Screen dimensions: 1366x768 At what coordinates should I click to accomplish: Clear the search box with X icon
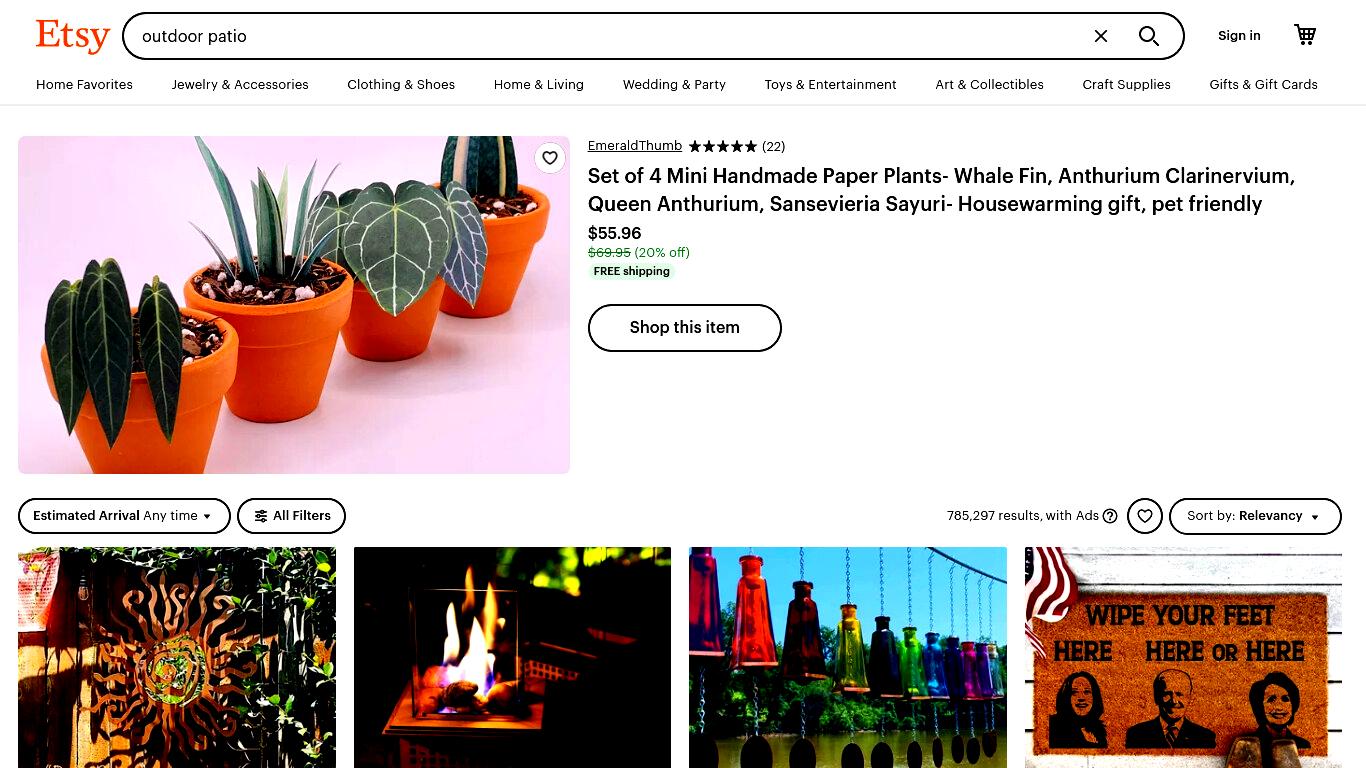[1101, 36]
